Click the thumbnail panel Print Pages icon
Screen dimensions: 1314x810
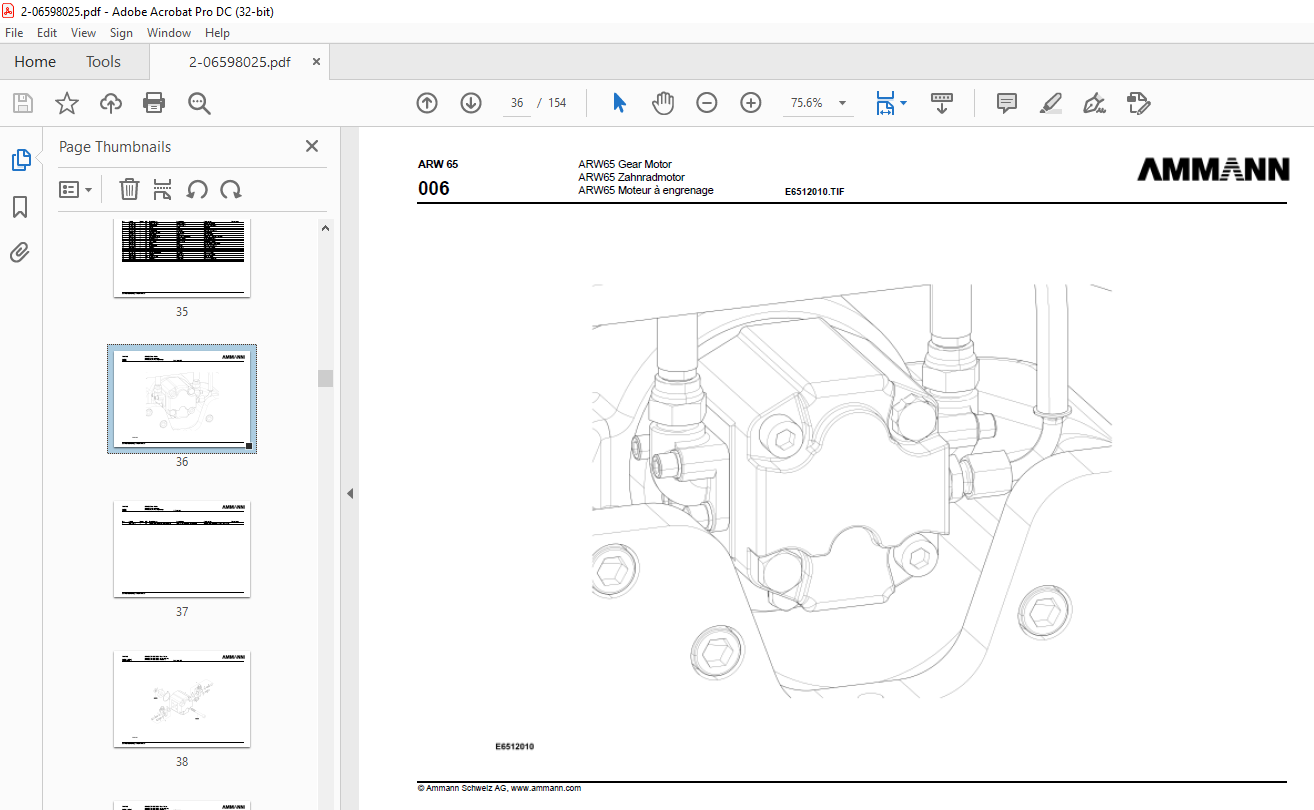163,189
